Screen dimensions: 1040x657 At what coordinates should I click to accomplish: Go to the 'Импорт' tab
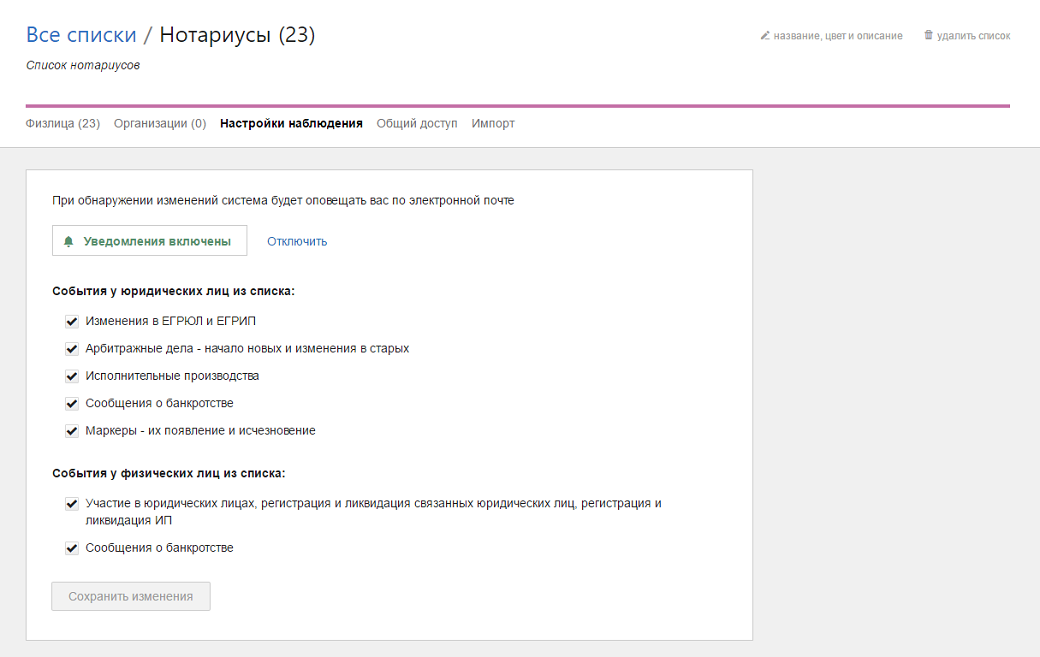tap(493, 124)
